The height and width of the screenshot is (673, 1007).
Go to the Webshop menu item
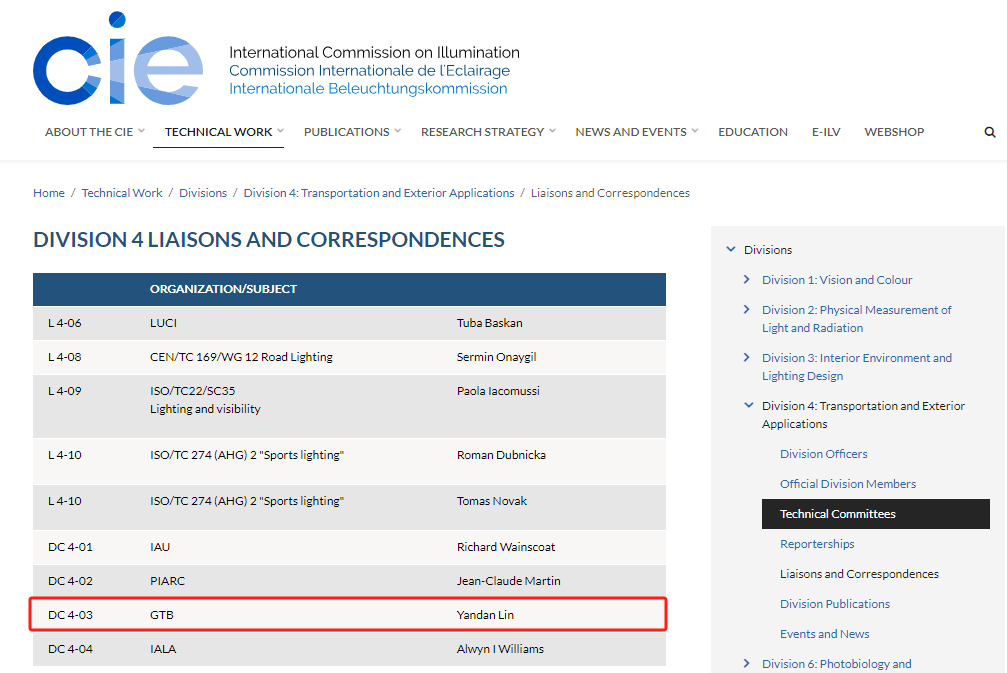[894, 132]
